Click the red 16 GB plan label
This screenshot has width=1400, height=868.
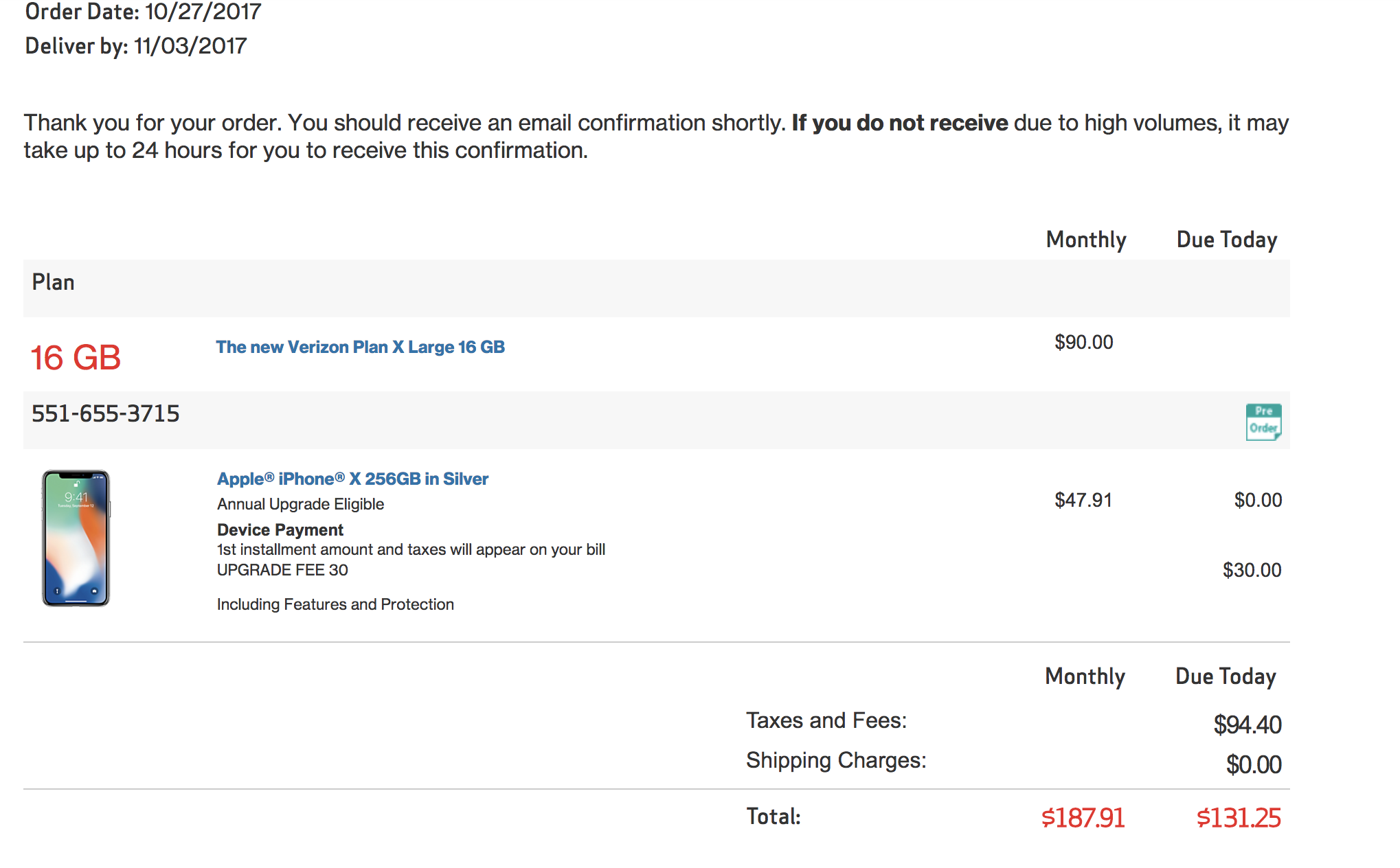click(76, 358)
